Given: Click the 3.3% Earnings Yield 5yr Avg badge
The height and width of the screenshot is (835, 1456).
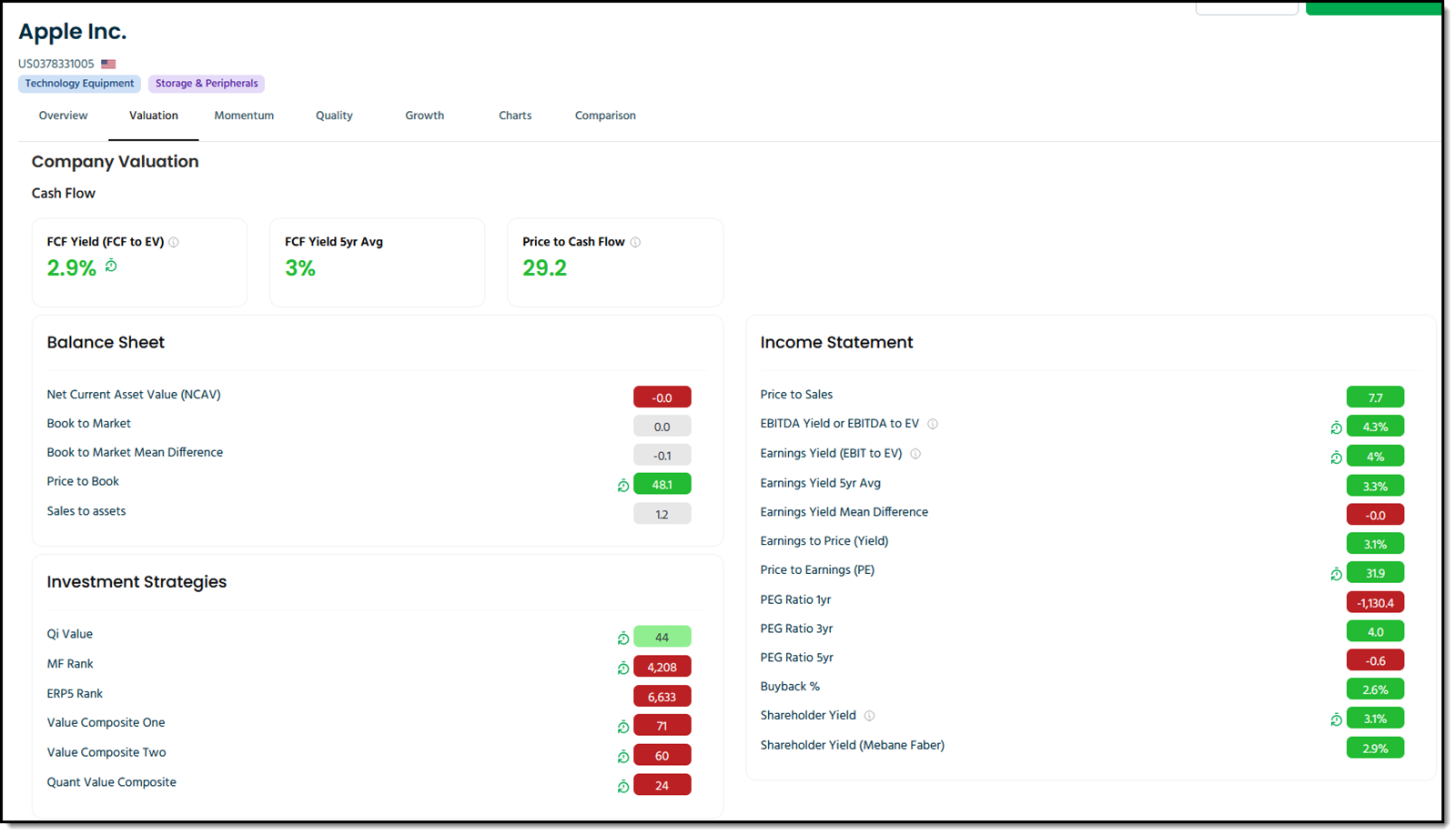Looking at the screenshot, I should click(x=1376, y=486).
